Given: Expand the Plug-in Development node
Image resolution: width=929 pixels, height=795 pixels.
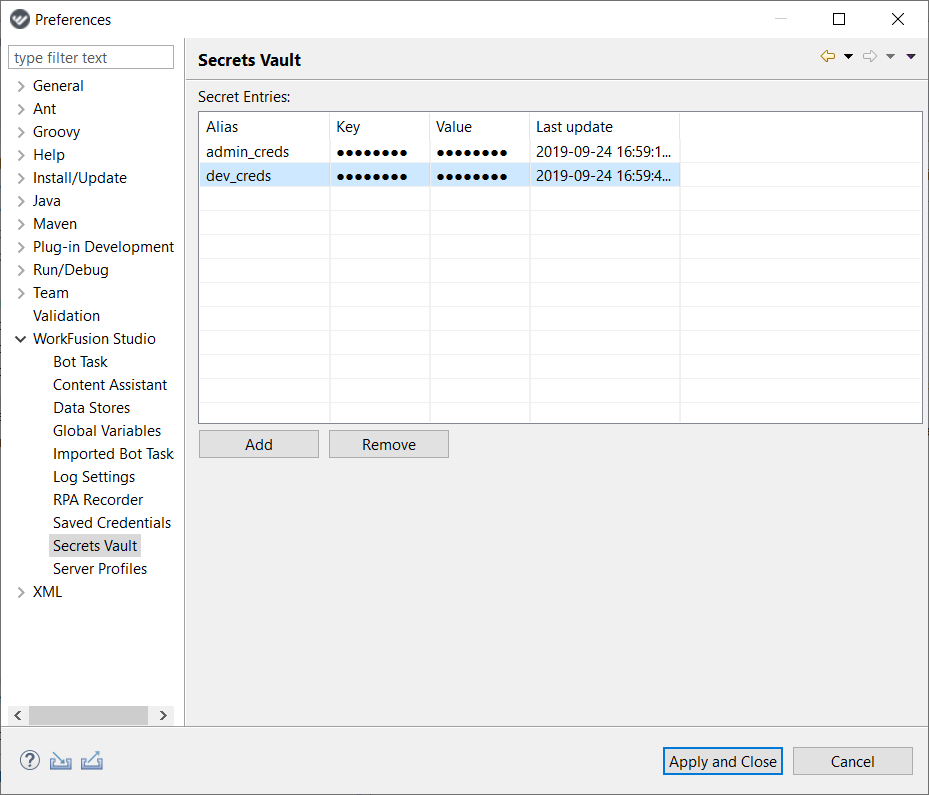Looking at the screenshot, I should [x=21, y=247].
